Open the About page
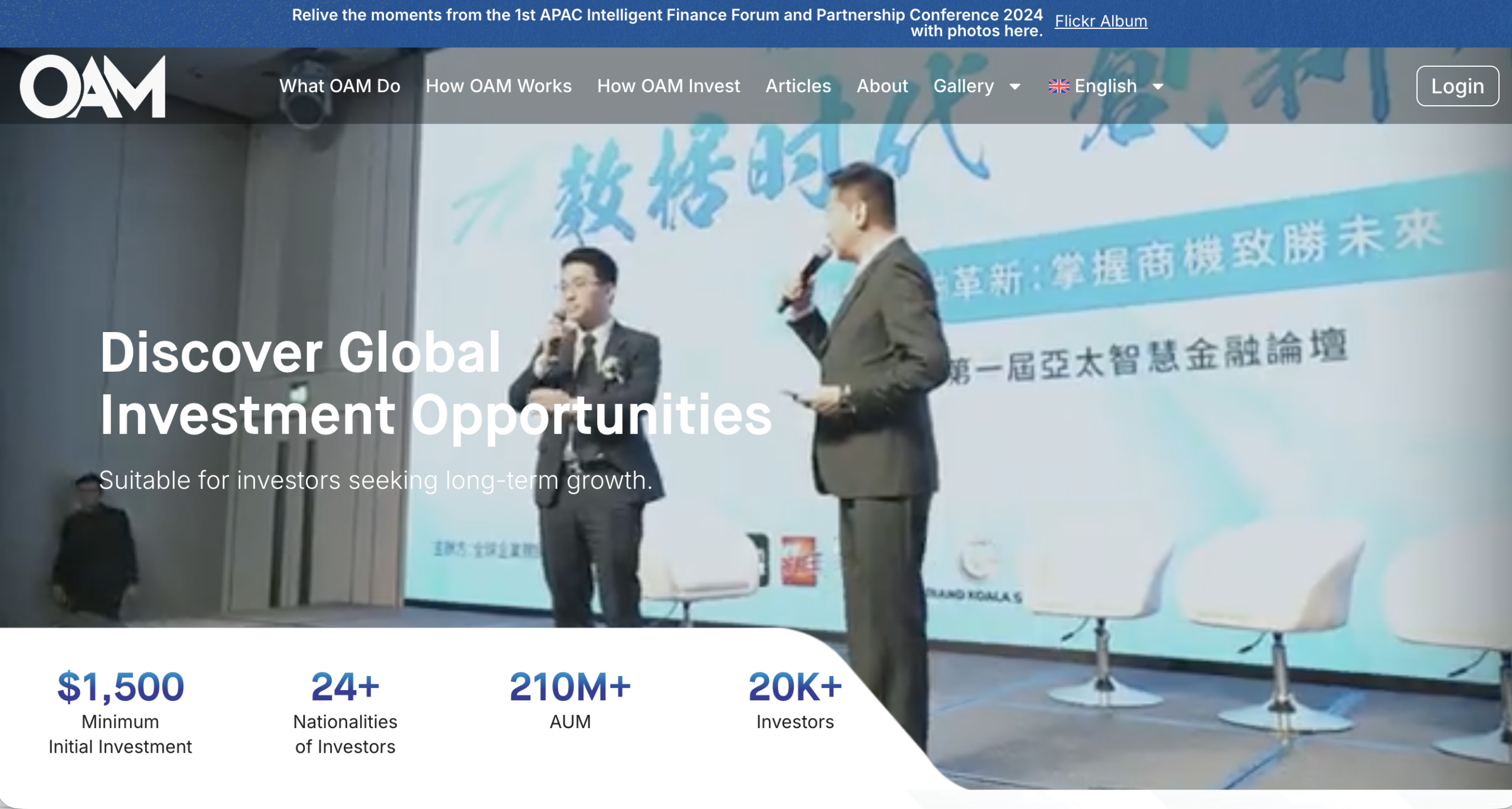 pos(882,86)
